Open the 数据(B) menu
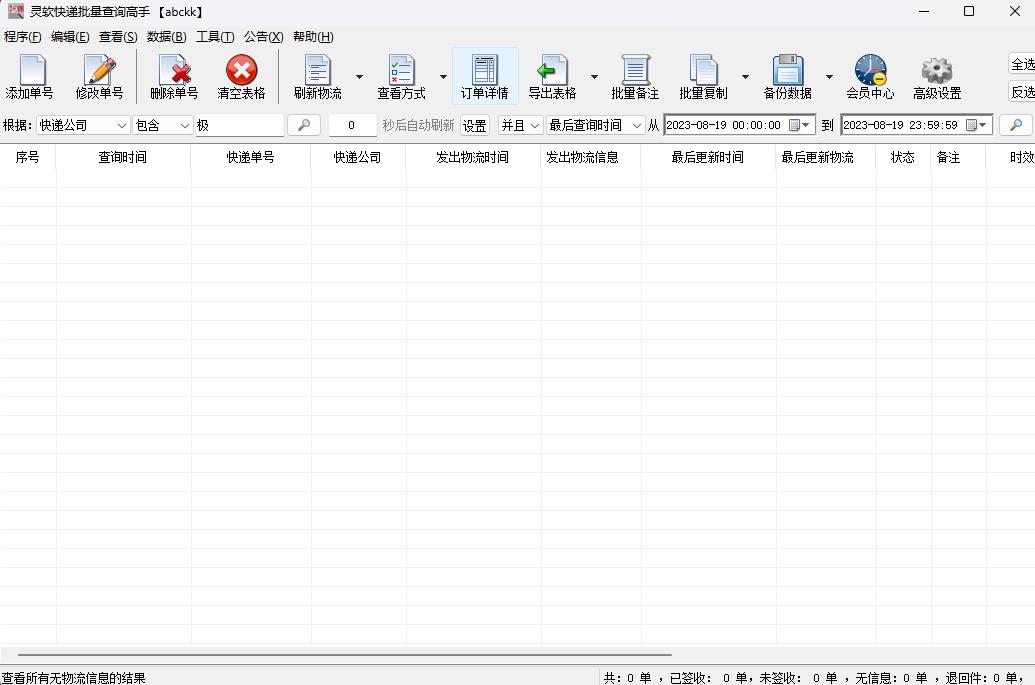The height and width of the screenshot is (685, 1035). click(166, 36)
